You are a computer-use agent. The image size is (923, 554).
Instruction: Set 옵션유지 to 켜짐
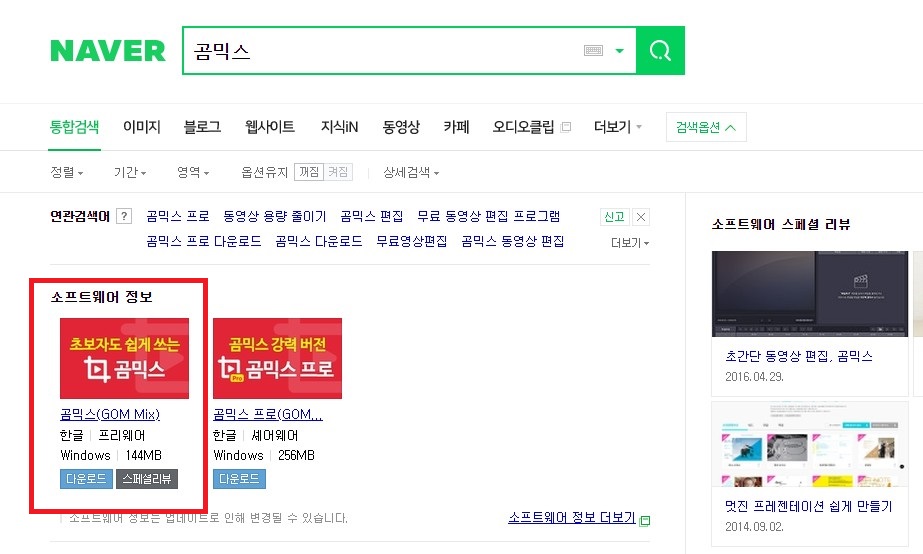[x=338, y=171]
